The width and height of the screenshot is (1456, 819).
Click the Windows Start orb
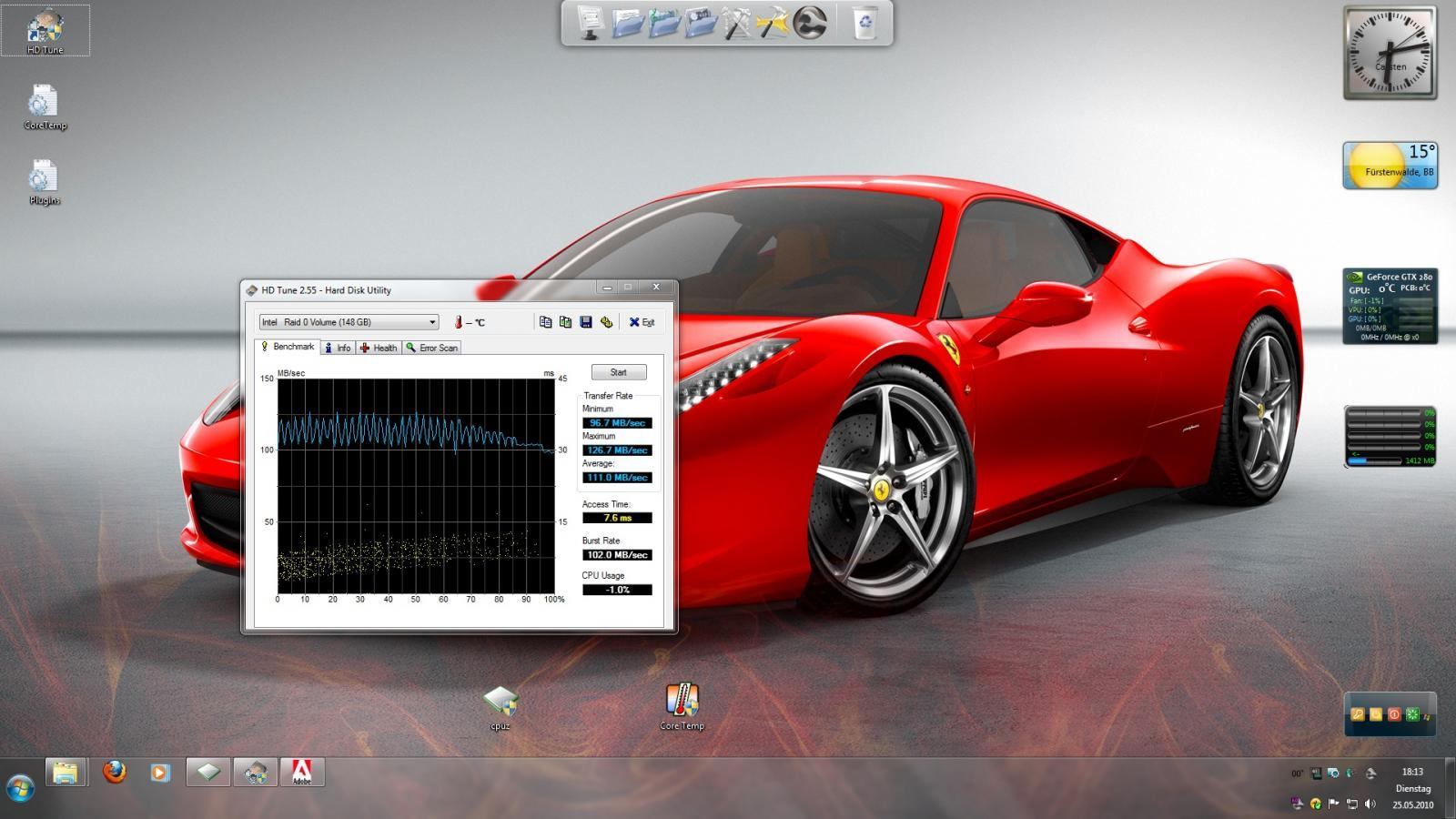point(20,788)
